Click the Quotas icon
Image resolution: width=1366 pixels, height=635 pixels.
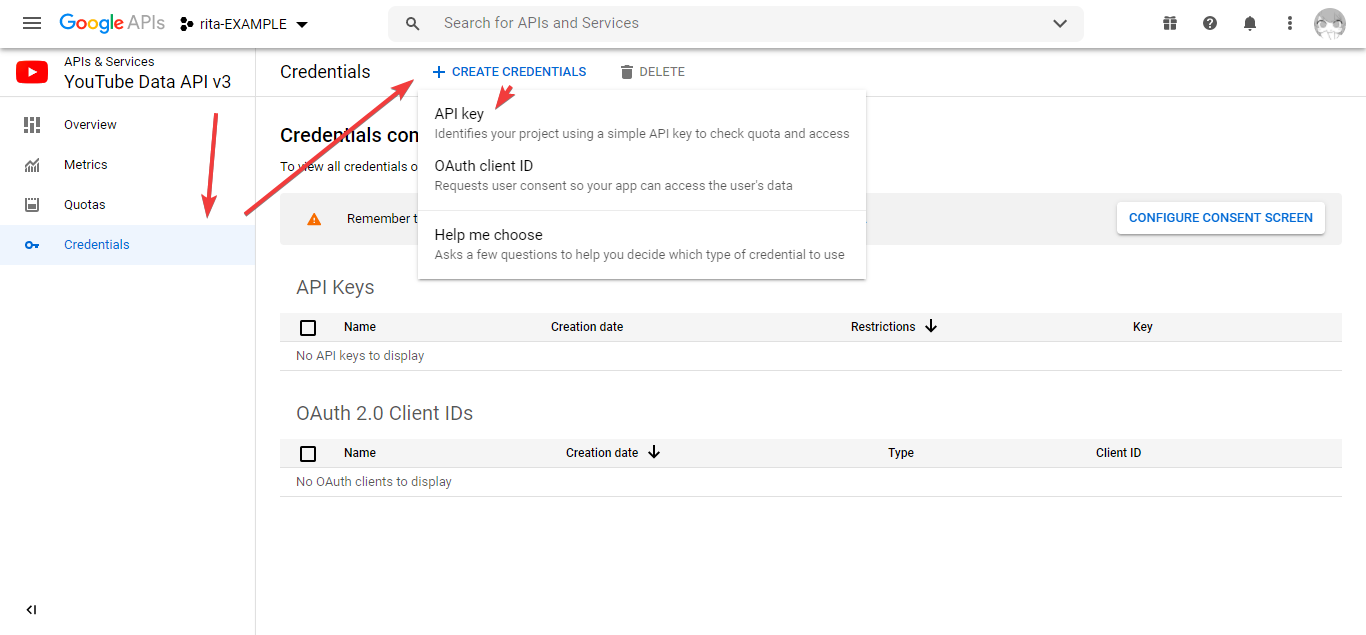(32, 205)
